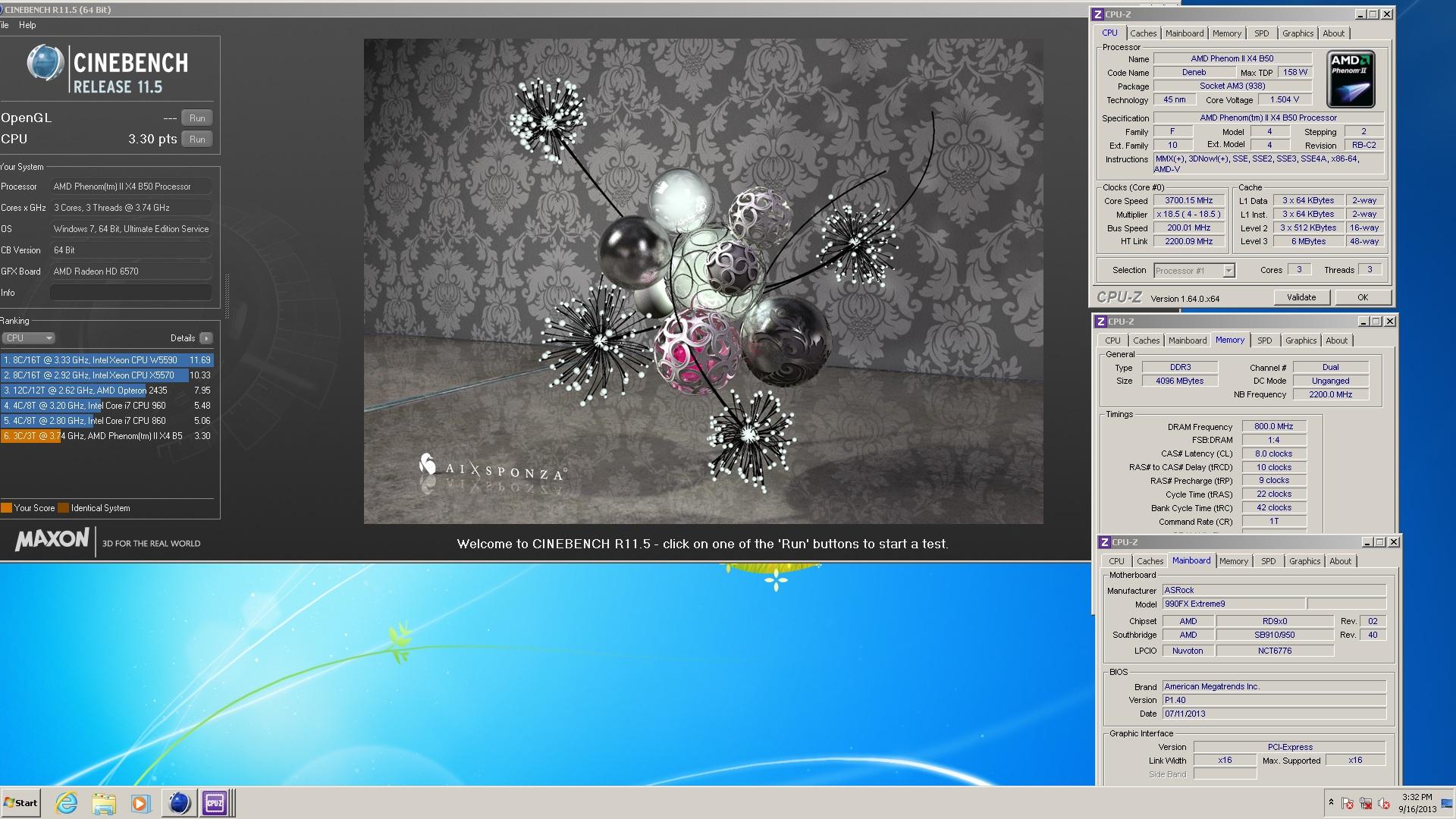Open Memory tab in top CPU-Z window
The height and width of the screenshot is (819, 1456).
1226,33
